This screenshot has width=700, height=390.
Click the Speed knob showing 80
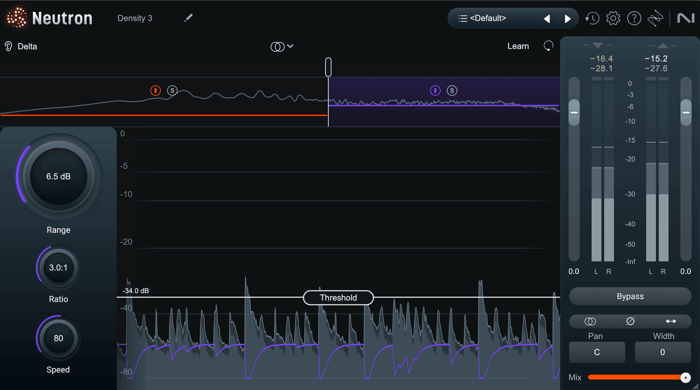coord(58,338)
